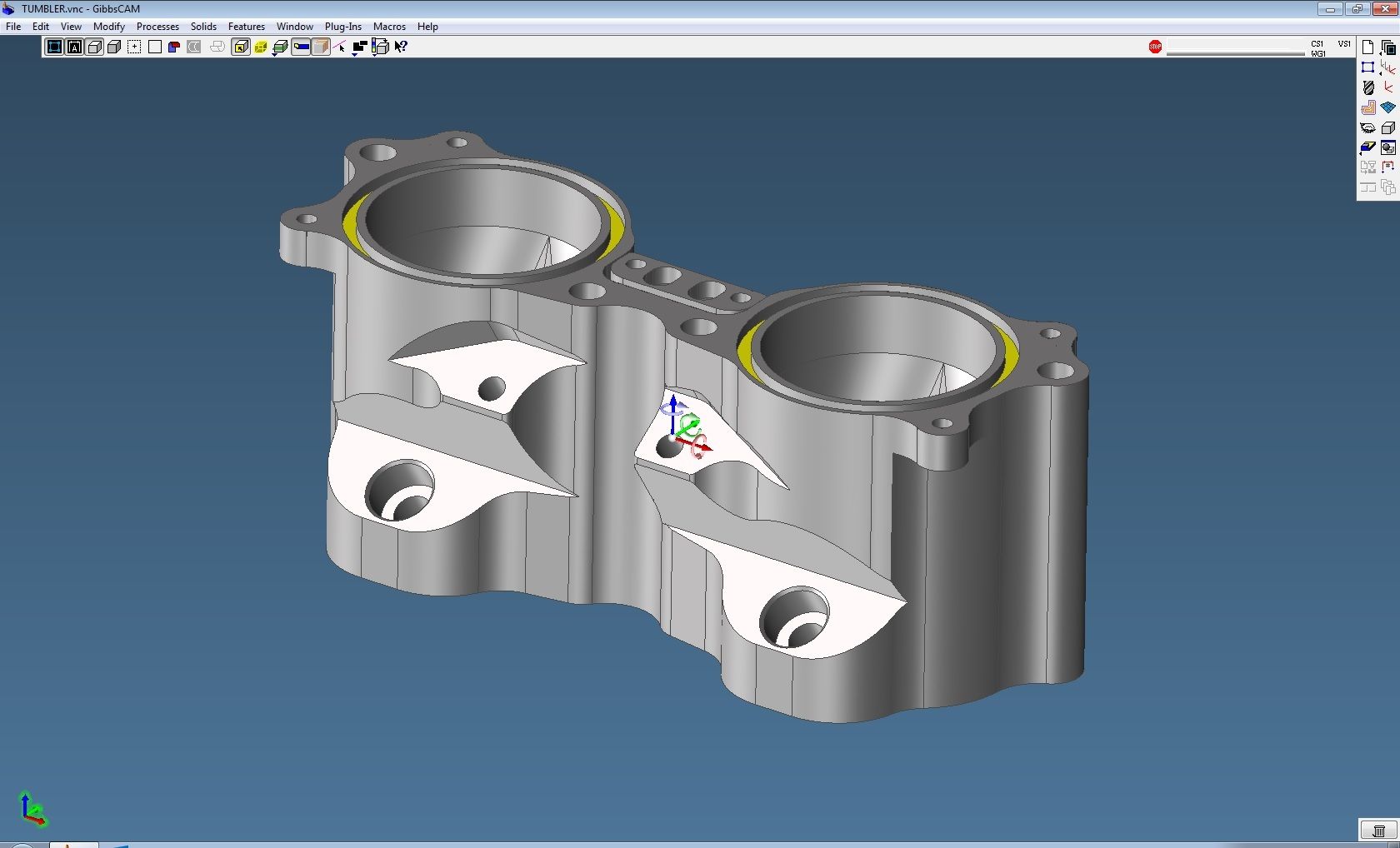Screen dimensions: 1400x848
Task: Open the Solids menu
Action: point(203,27)
